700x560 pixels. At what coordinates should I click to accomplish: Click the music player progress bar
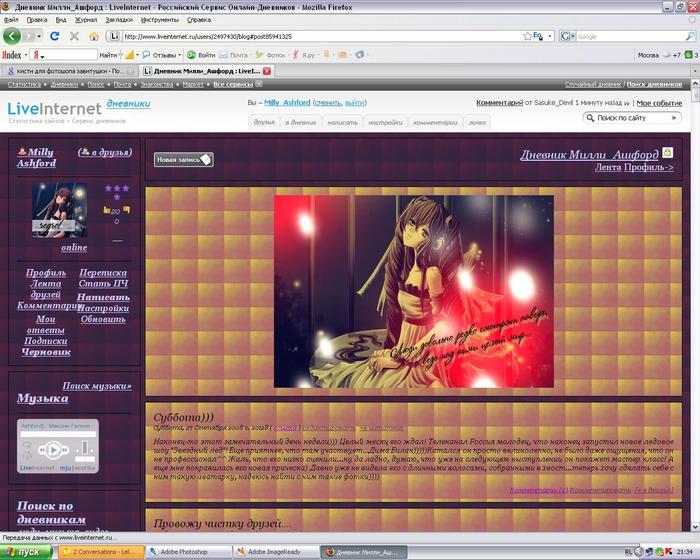click(x=58, y=434)
